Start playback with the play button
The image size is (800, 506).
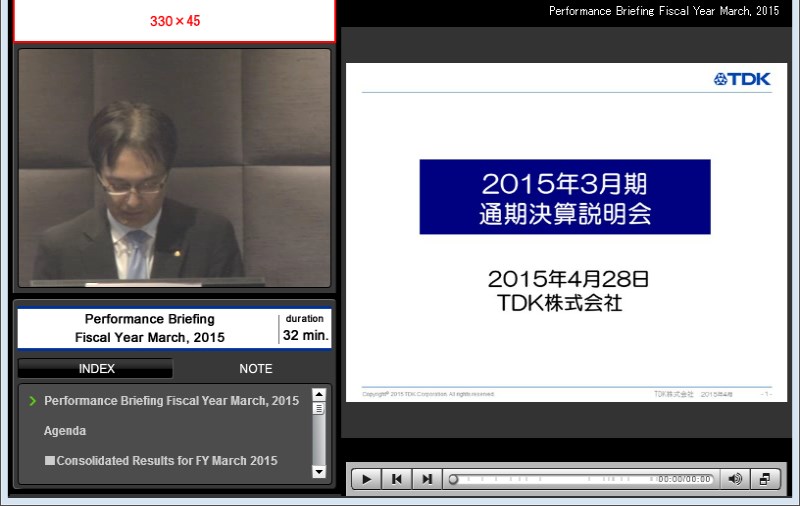366,479
